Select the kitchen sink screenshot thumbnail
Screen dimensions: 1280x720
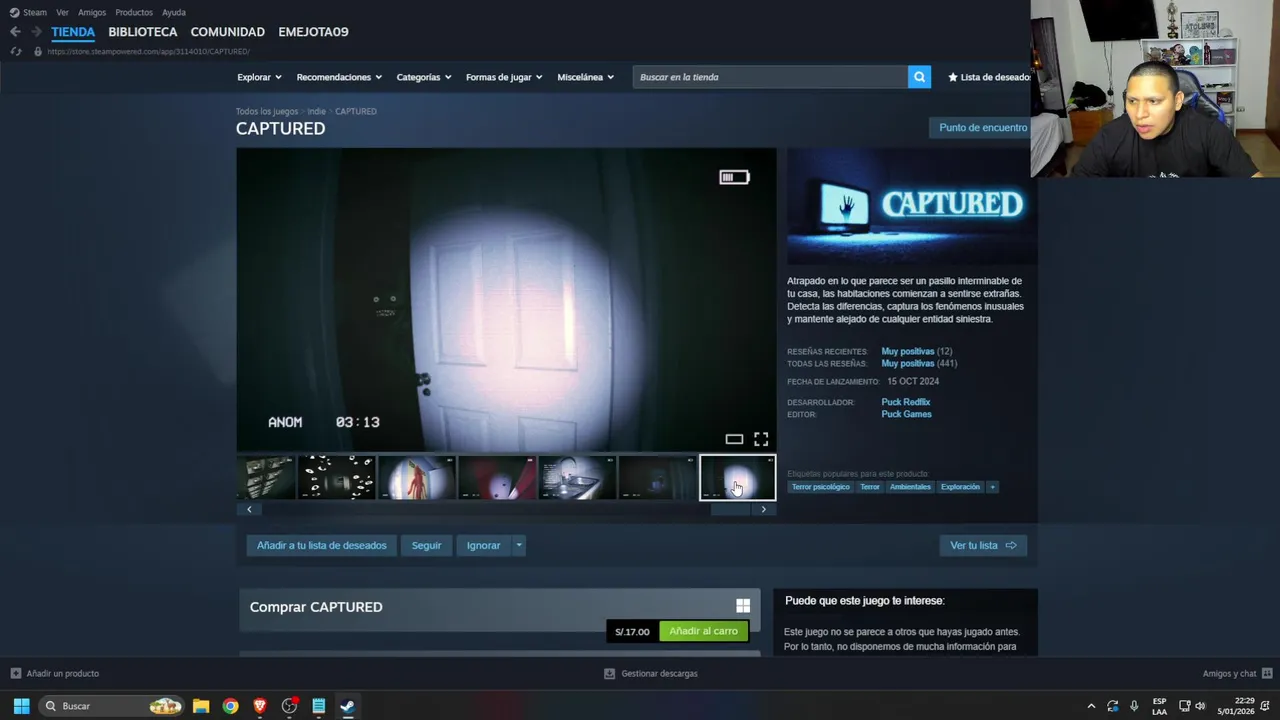click(577, 478)
